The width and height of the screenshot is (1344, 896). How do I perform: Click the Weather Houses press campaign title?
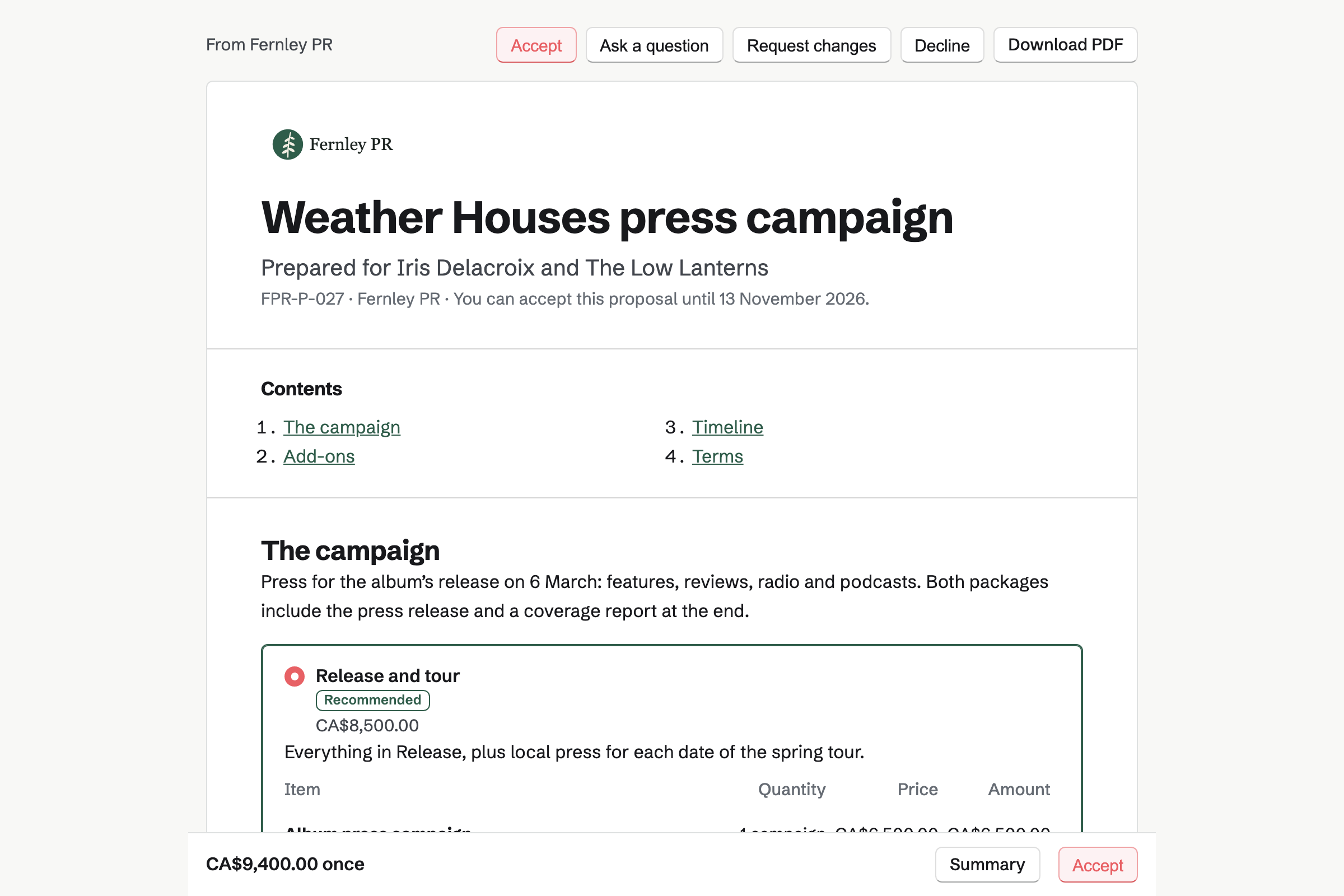[x=607, y=218]
